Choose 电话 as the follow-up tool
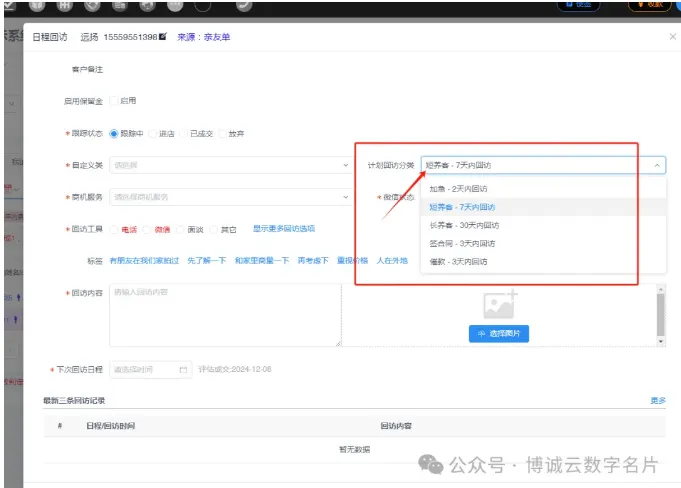This screenshot has width=681, height=488. coord(117,230)
